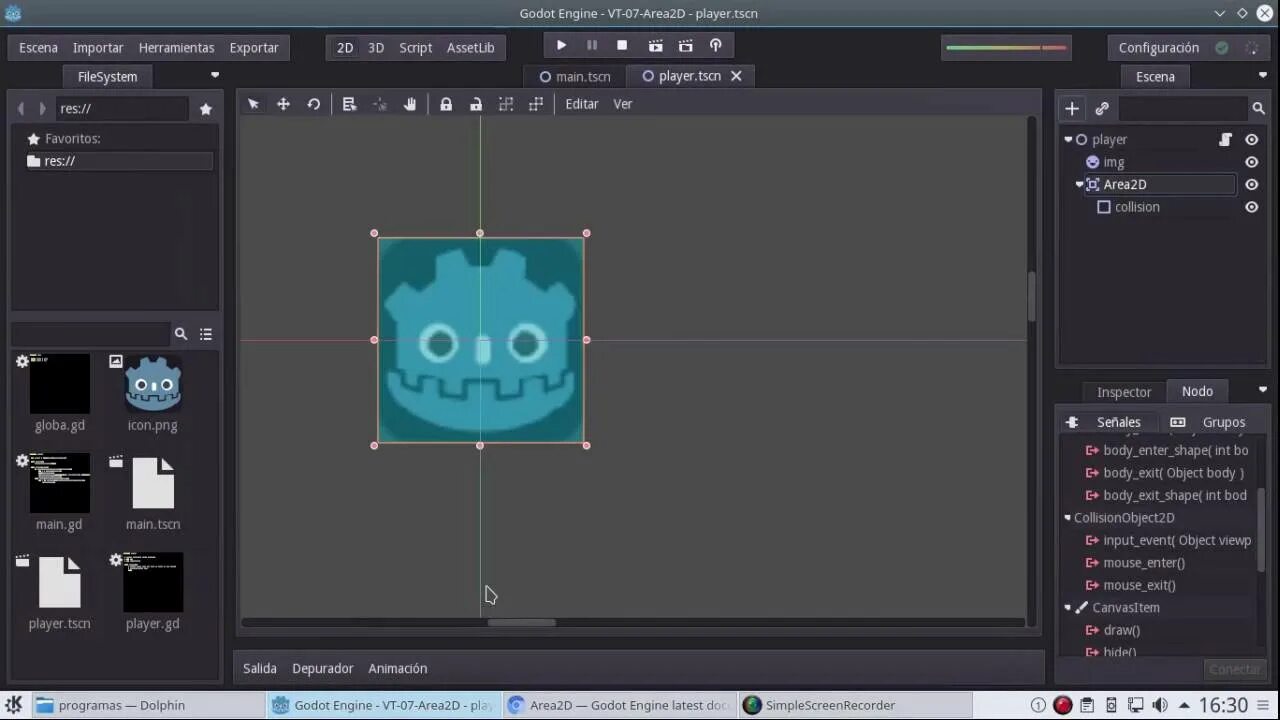
Task: Open the Herramientas menu
Action: tap(176, 48)
